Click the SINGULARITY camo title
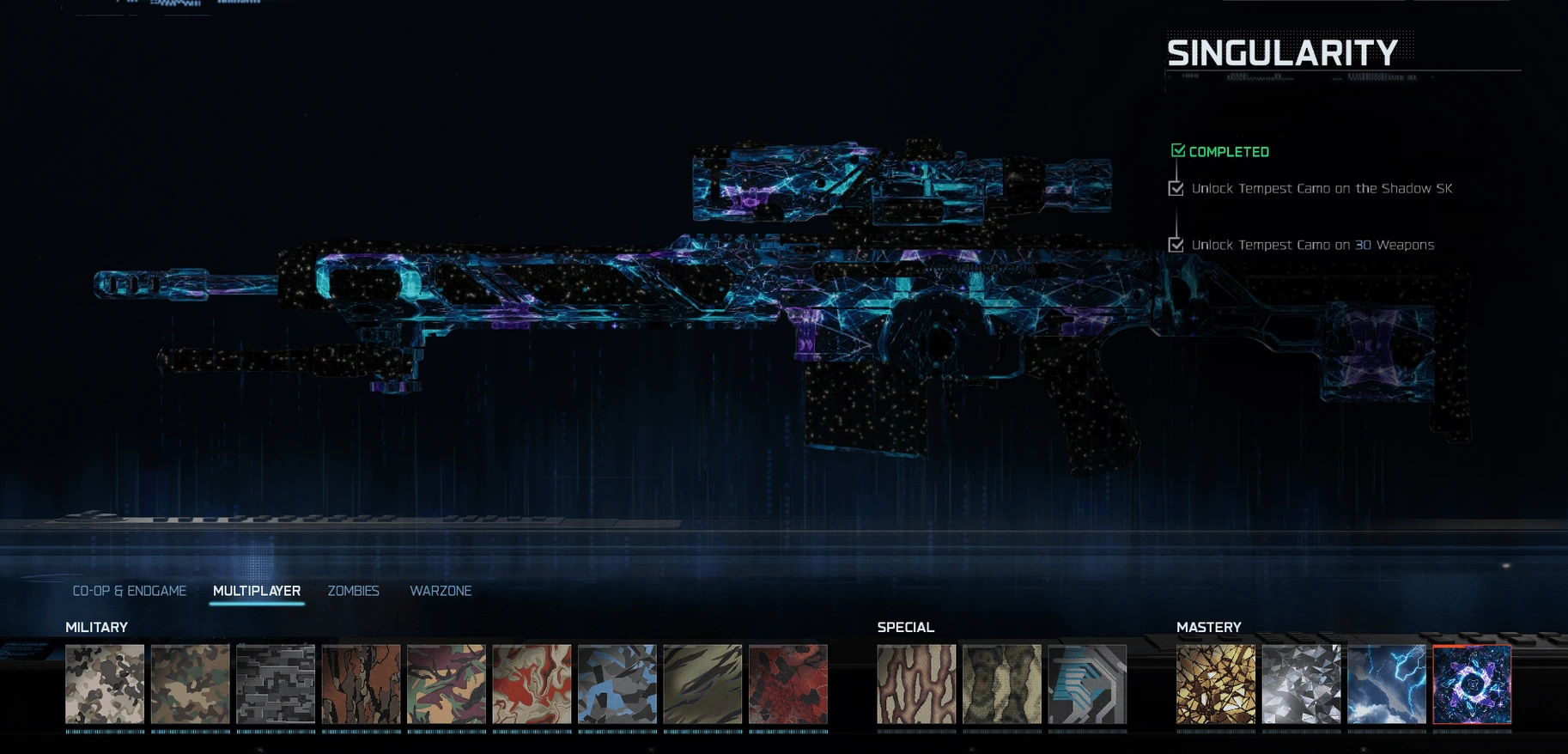1568x754 pixels. pyautogui.click(x=1282, y=53)
